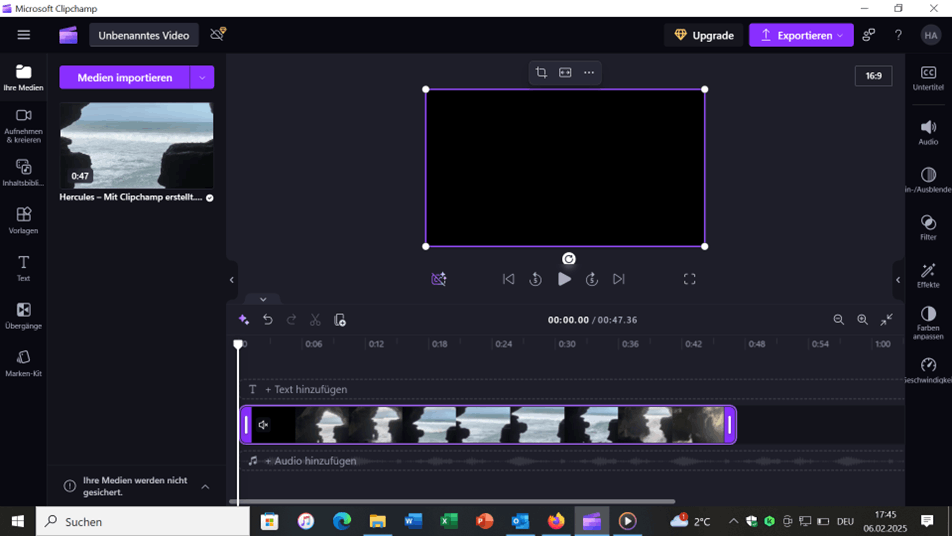
Task: Open the three-dots more options menu
Action: (x=589, y=73)
